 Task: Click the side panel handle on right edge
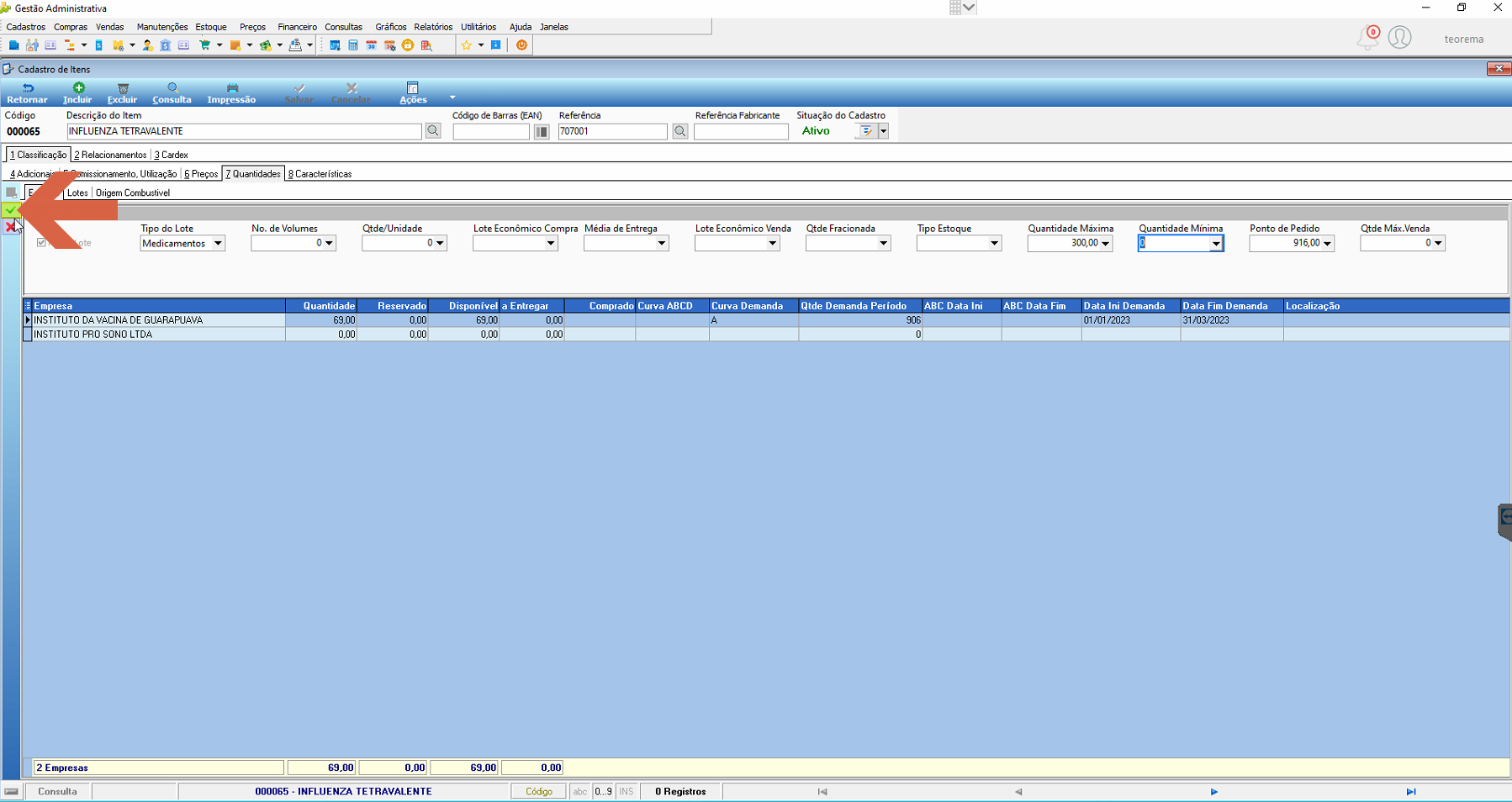pyautogui.click(x=1505, y=521)
